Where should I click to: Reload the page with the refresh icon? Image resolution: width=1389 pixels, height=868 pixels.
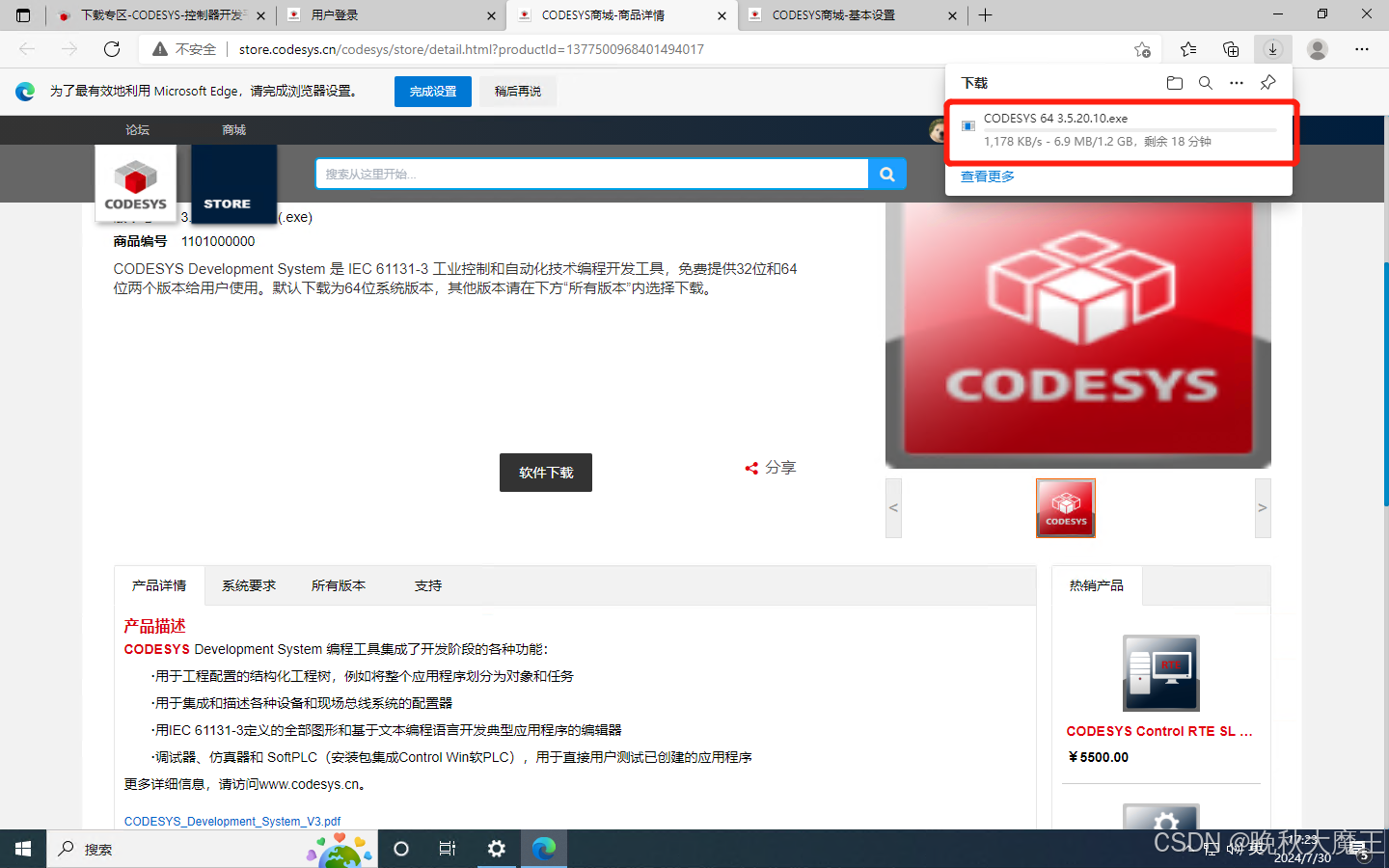click(112, 49)
